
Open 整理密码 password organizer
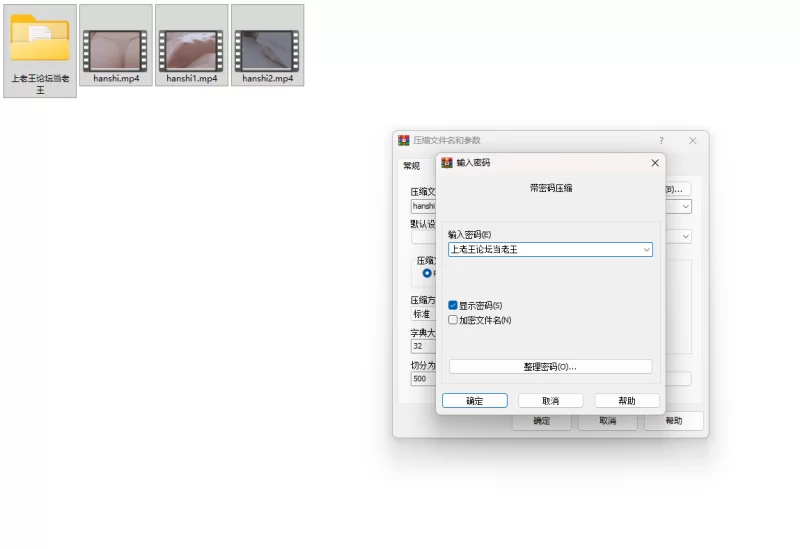click(x=551, y=367)
